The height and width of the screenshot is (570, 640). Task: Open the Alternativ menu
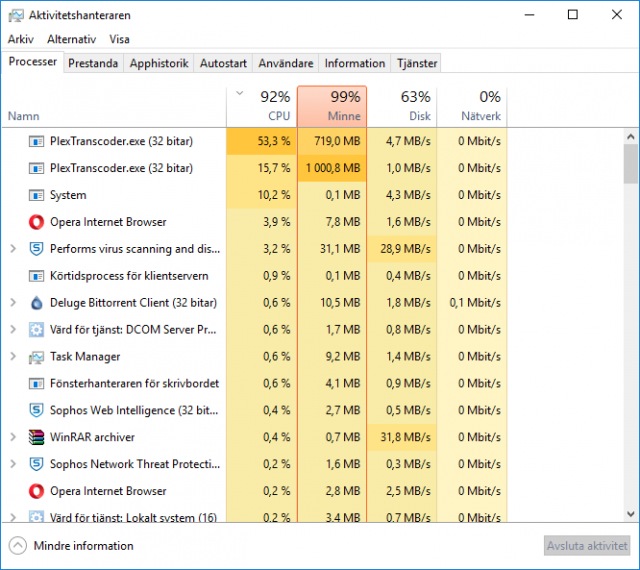pyautogui.click(x=71, y=39)
